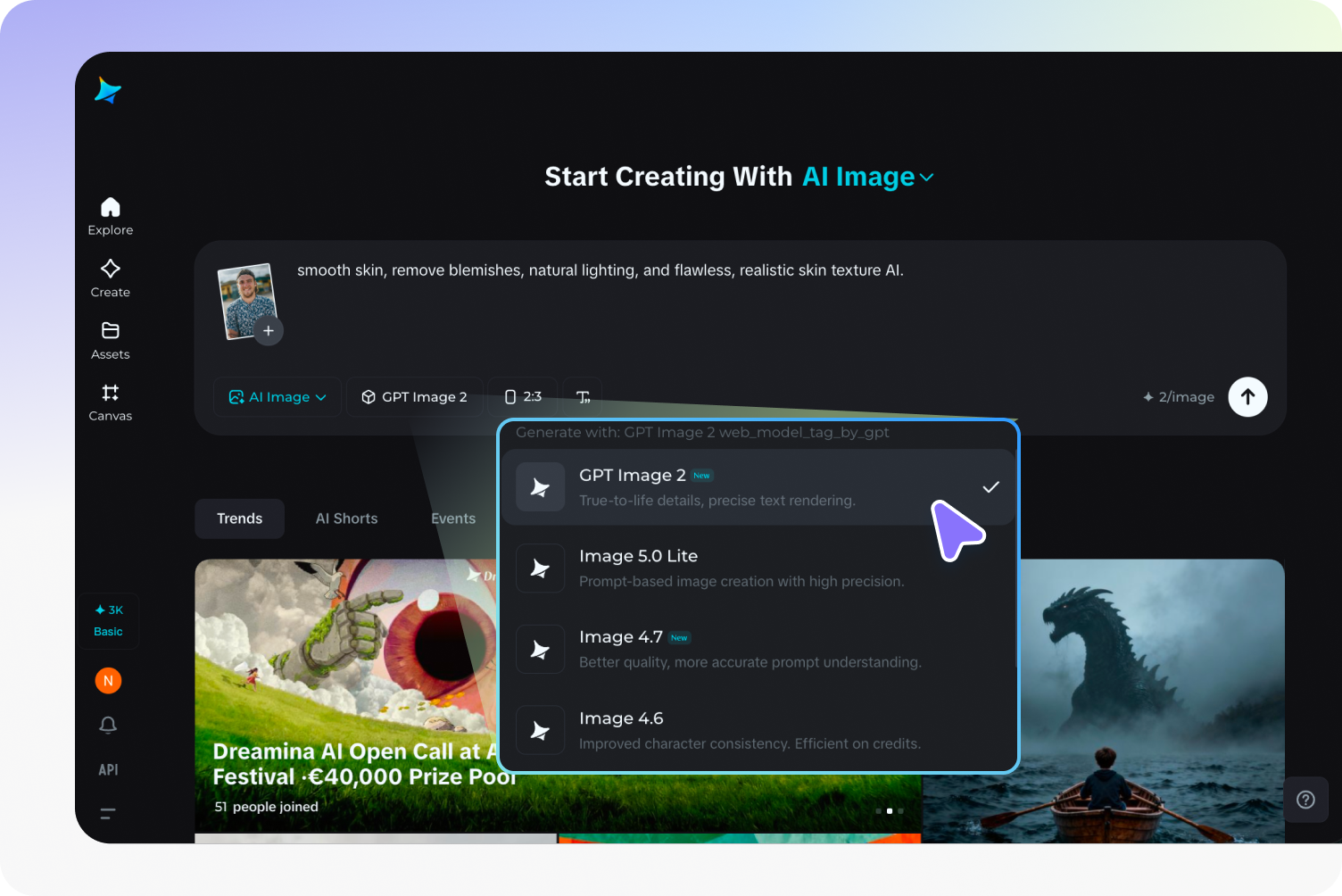Open the dragon and boat image card
1342x896 pixels.
click(1151, 701)
